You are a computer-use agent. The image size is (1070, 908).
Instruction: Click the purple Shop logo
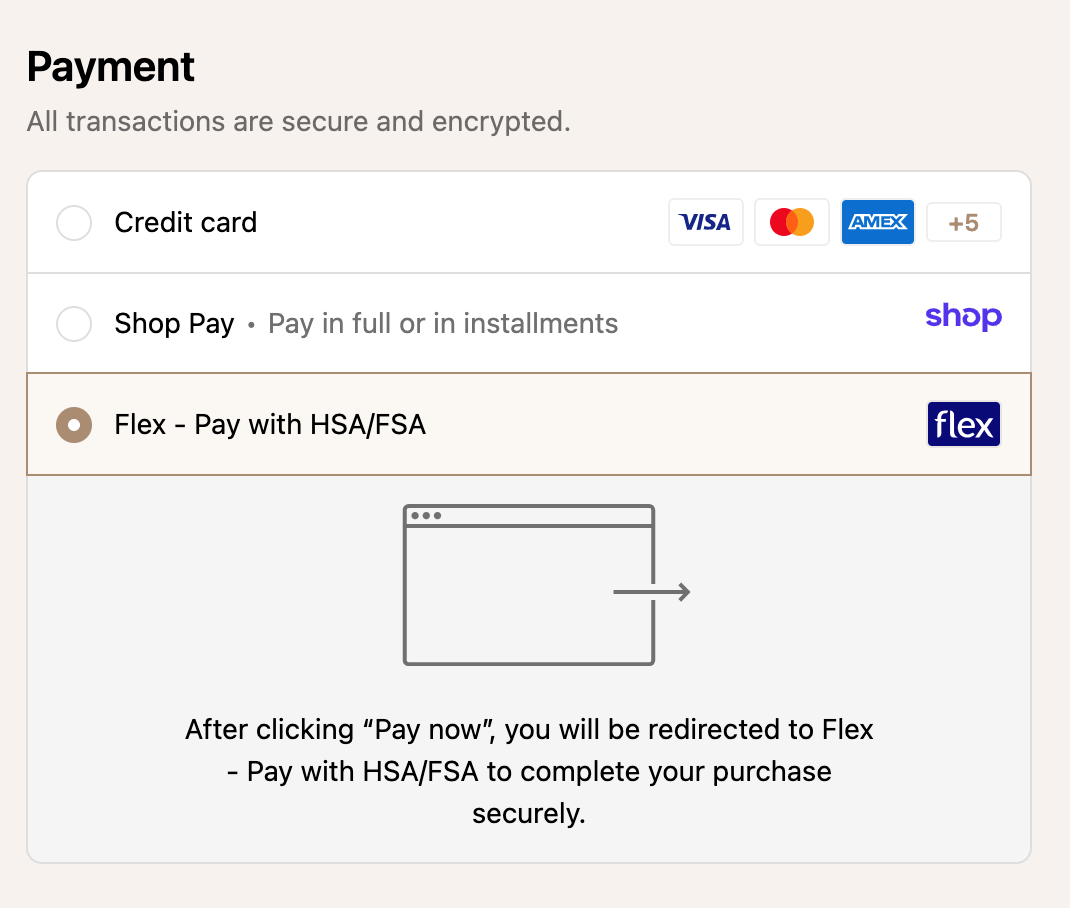963,317
